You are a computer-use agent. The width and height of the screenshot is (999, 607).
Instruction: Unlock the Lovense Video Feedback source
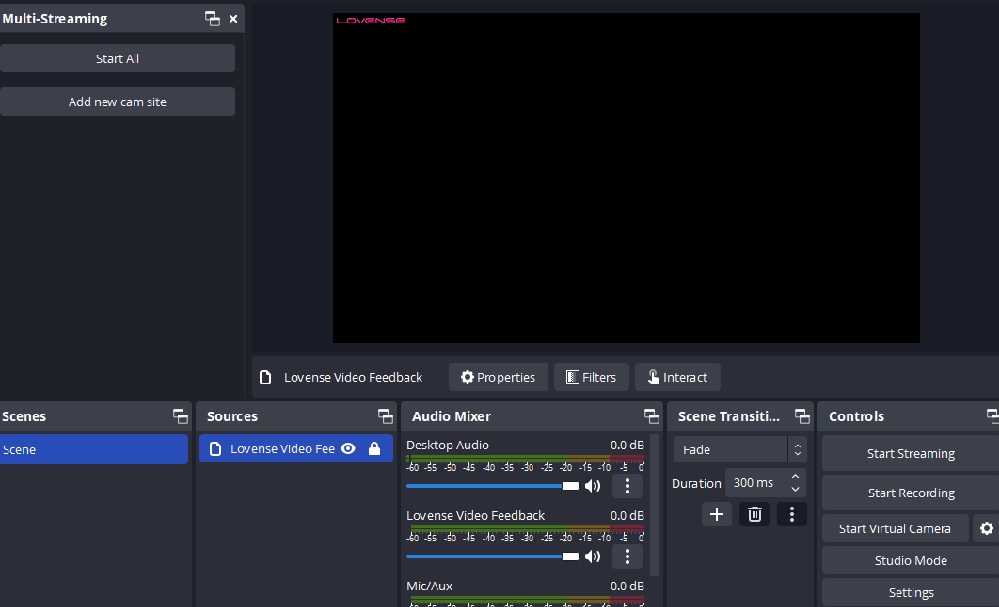pos(374,449)
